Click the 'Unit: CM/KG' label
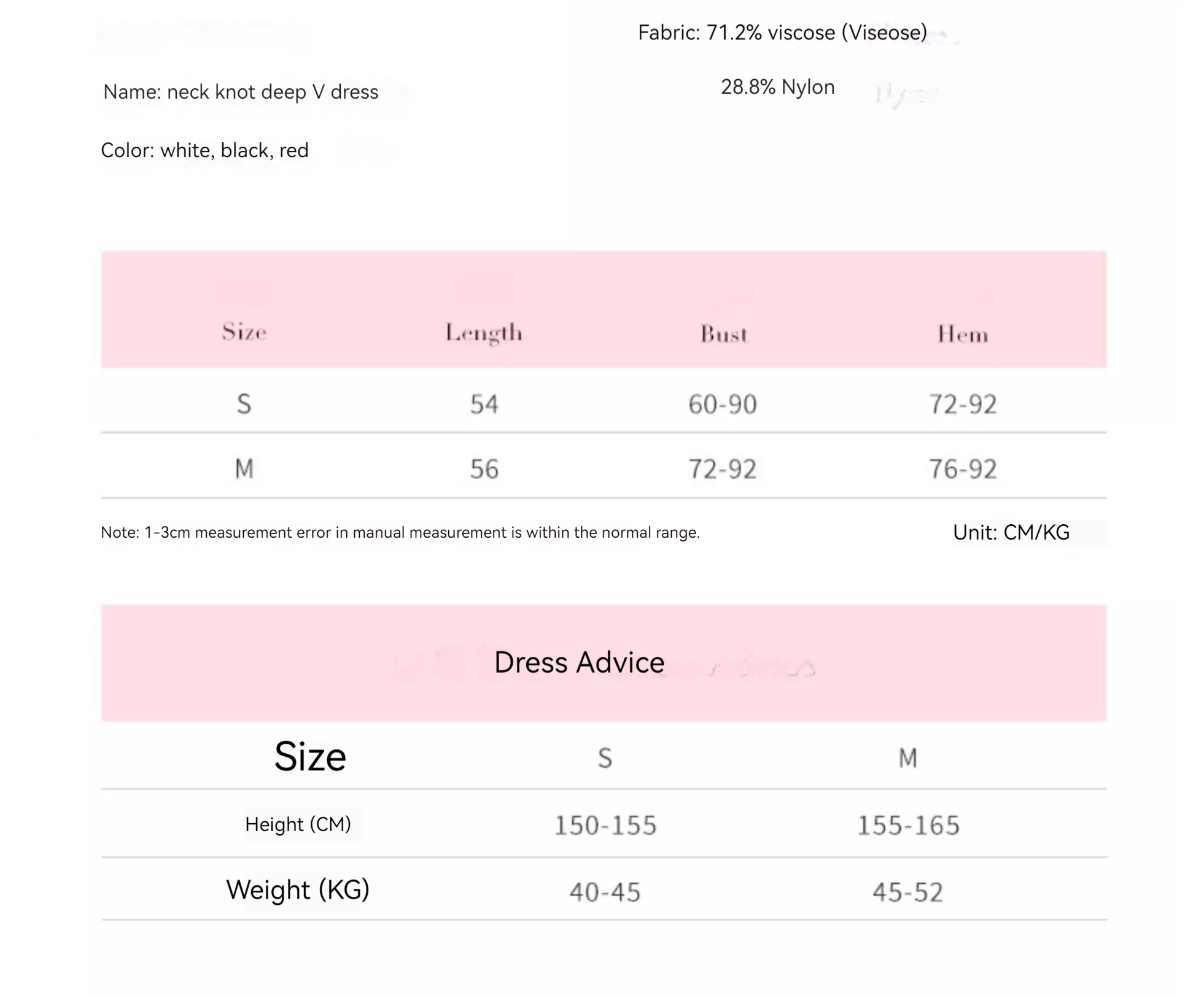The height and width of the screenshot is (995, 1204). coord(1011,532)
